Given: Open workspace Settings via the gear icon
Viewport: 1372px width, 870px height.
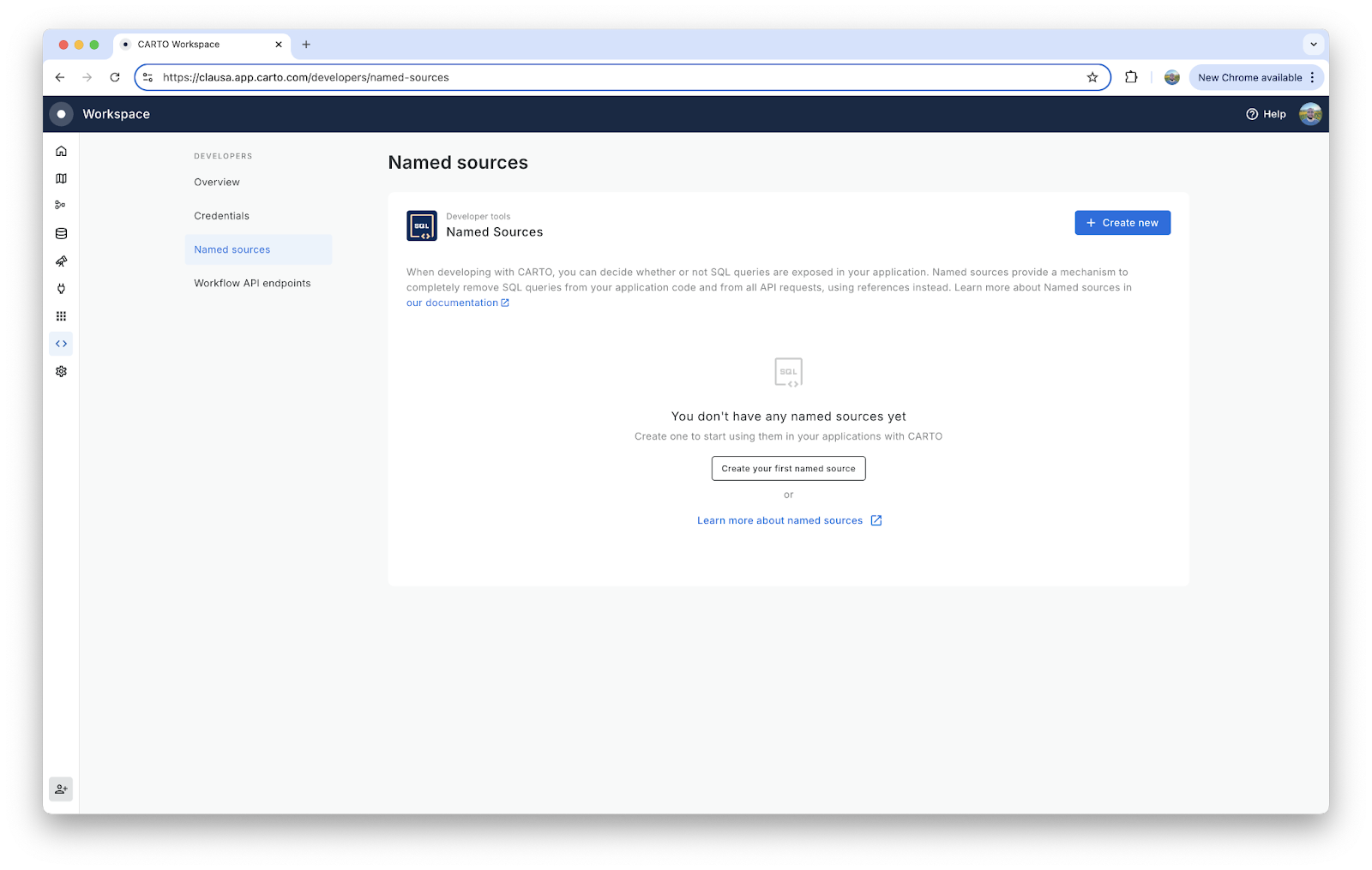Looking at the screenshot, I should [x=60, y=371].
